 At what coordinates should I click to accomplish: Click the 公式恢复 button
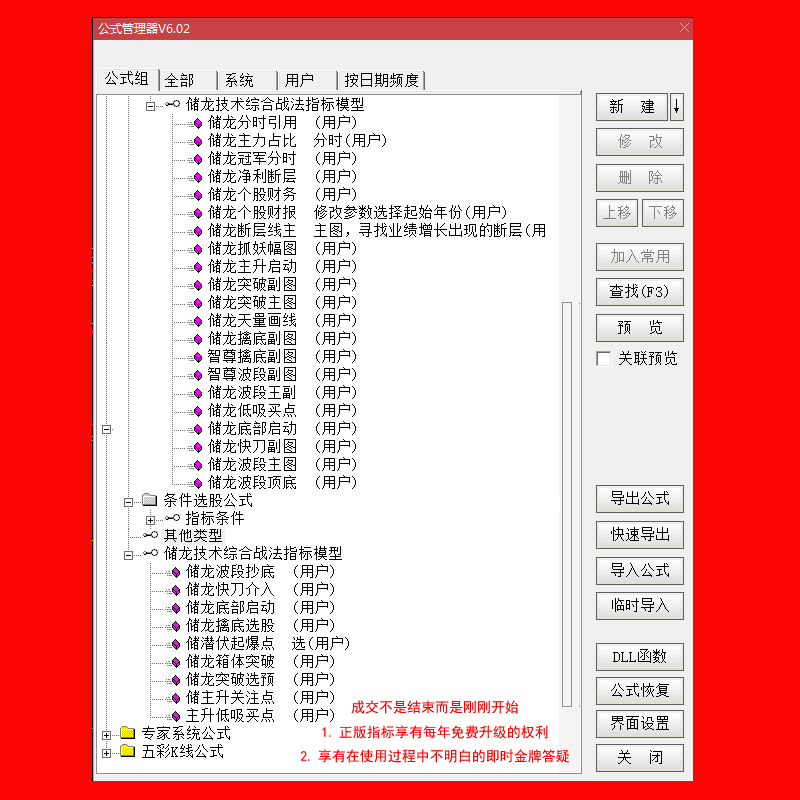click(640, 690)
